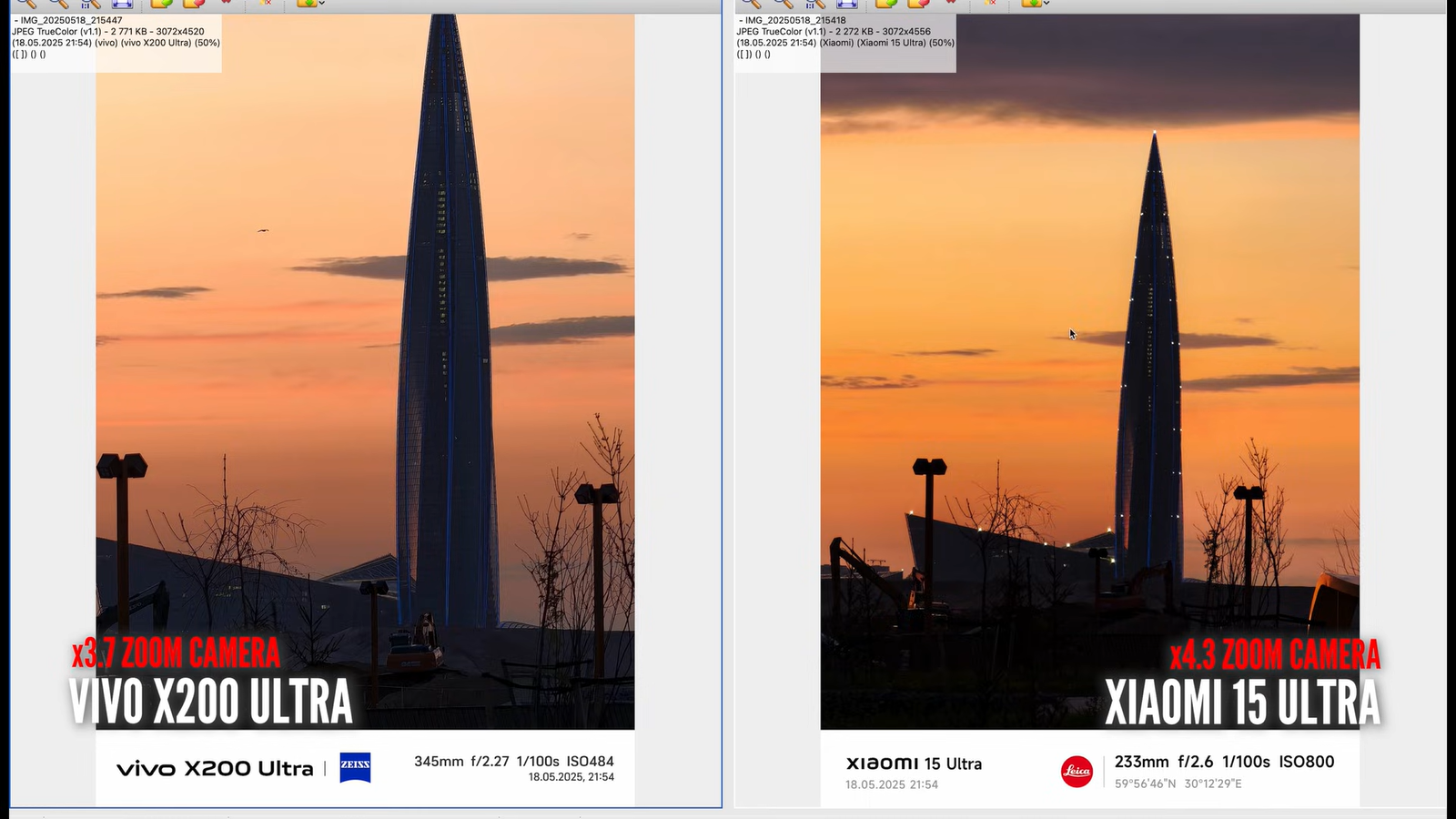Viewport: 1456px width, 819px height.
Task: Click the IMG_20250518_215447 file info overlay
Action: point(116,37)
